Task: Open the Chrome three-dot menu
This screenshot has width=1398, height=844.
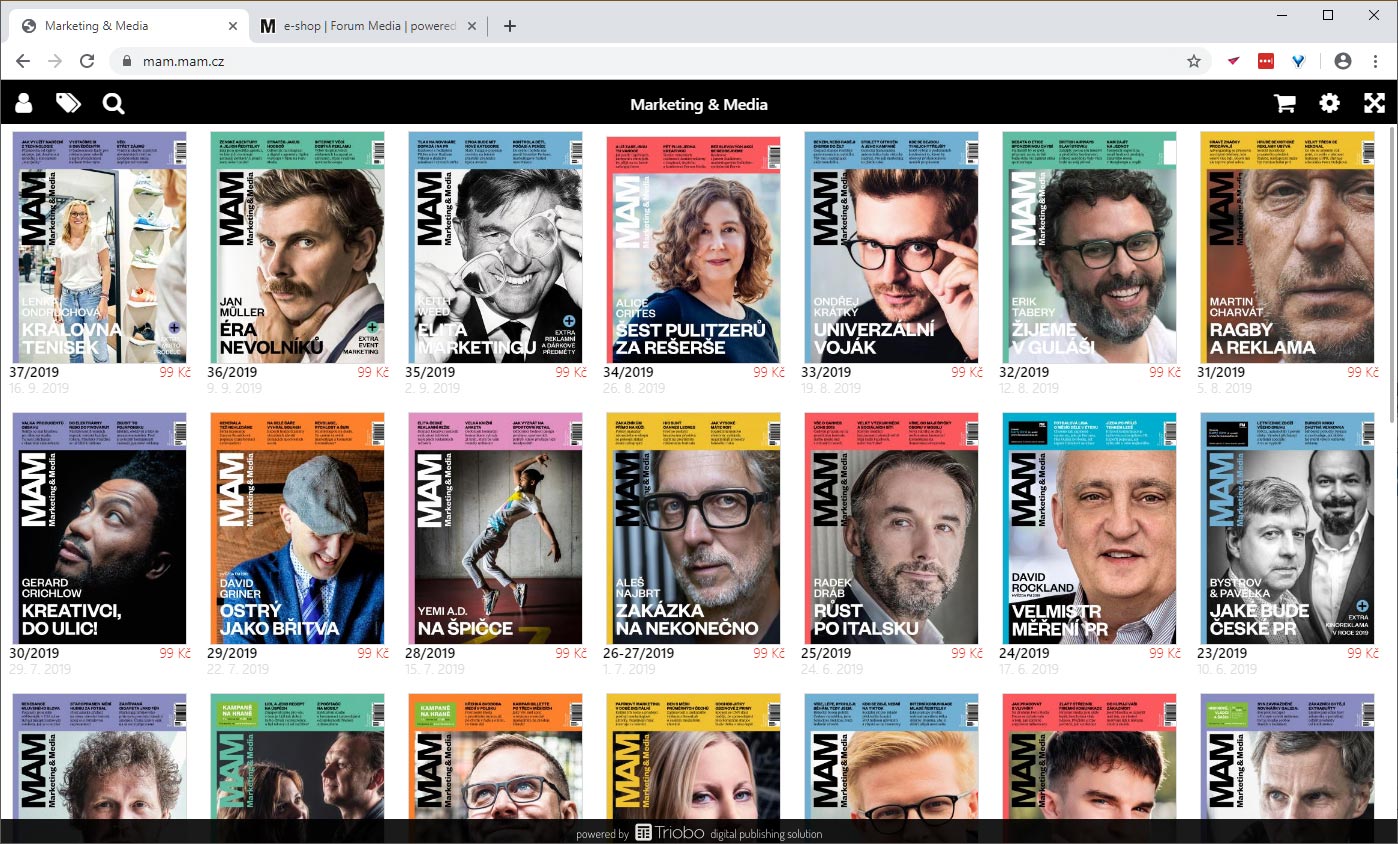Action: (1376, 61)
